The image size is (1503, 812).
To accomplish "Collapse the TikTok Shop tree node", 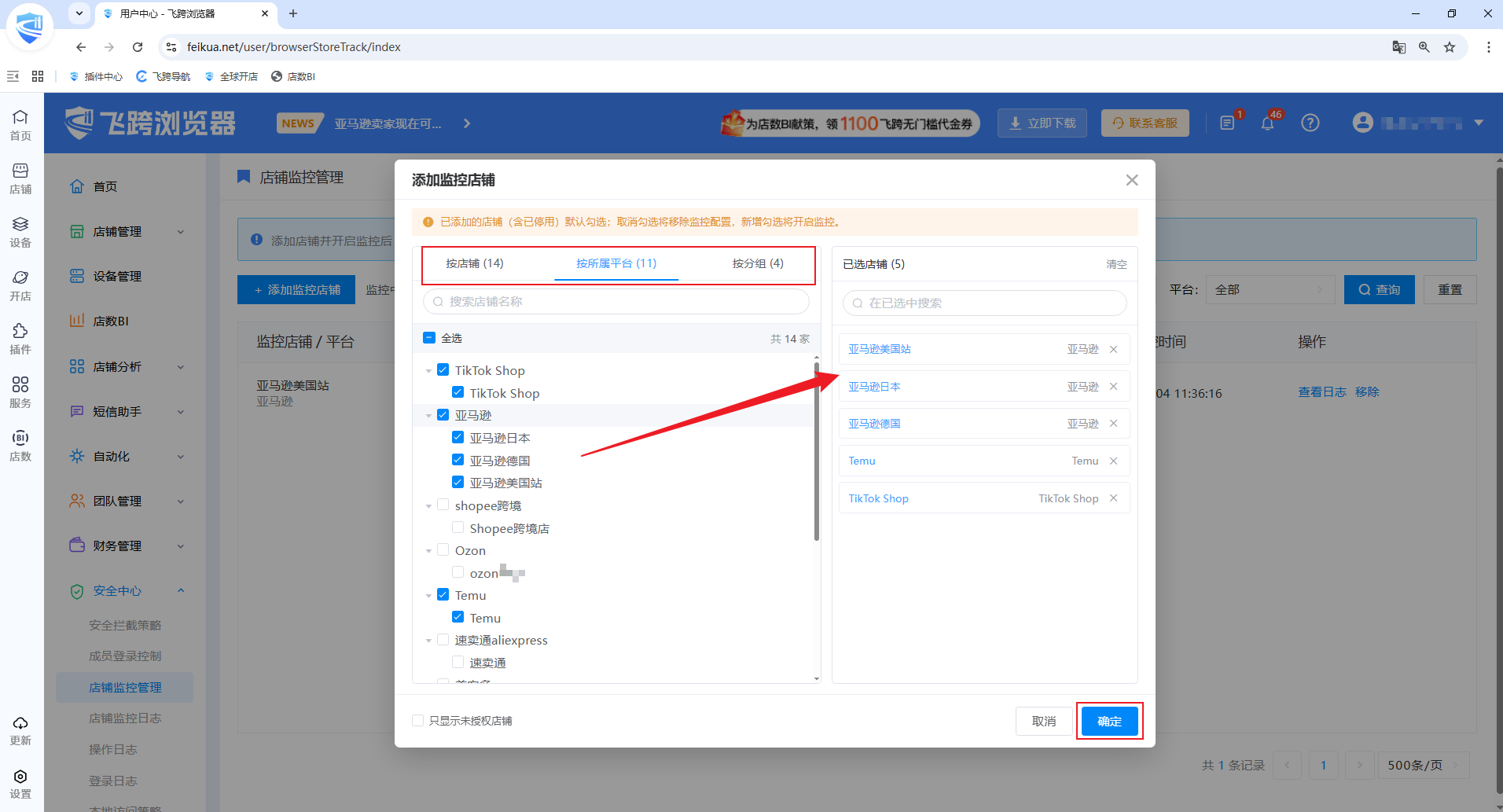I will point(428,371).
